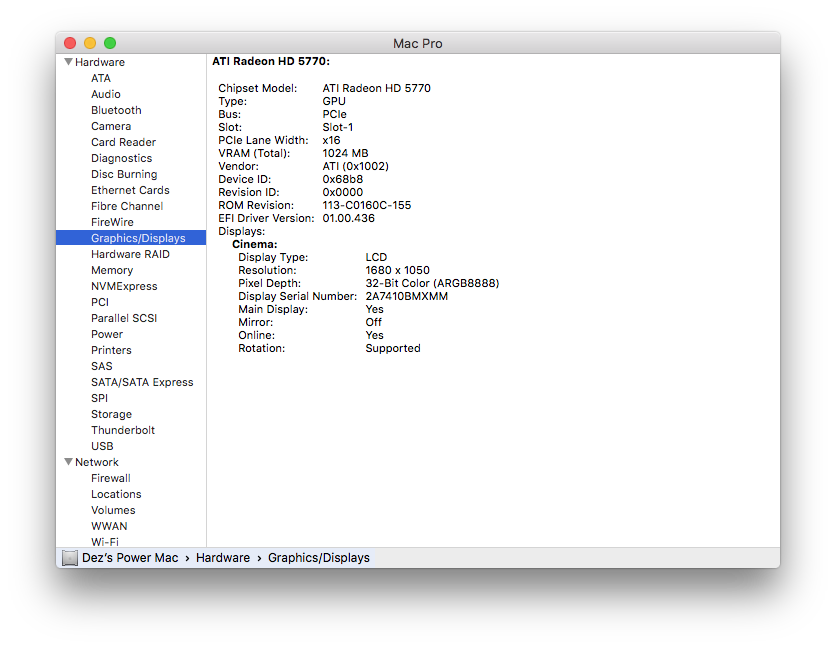This screenshot has width=836, height=648.
Task: Click the Network category label
Action: coord(97,462)
